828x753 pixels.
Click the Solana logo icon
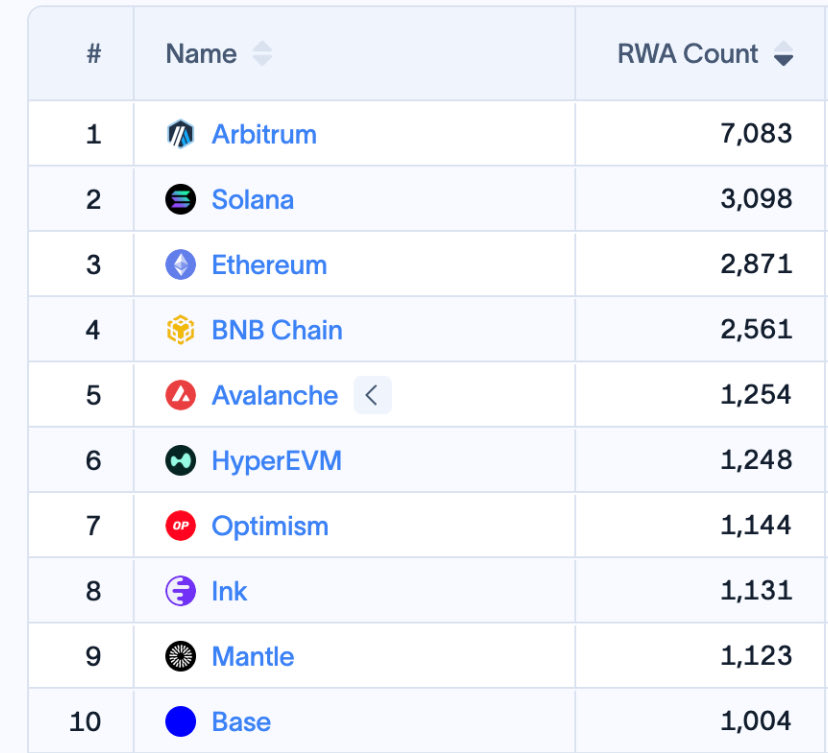181,200
